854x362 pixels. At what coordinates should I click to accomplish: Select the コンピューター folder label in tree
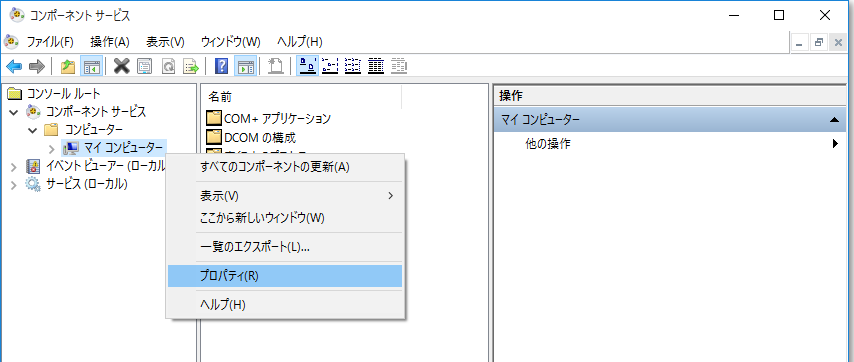94,130
